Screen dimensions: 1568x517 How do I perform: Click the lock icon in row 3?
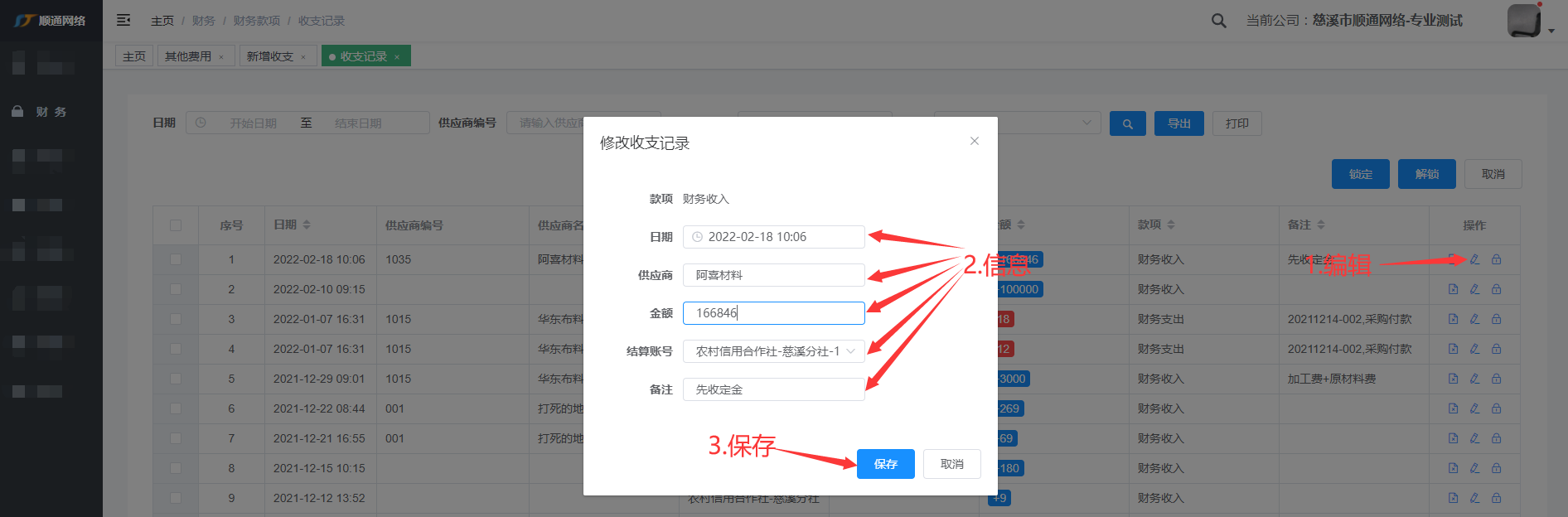(x=1496, y=319)
